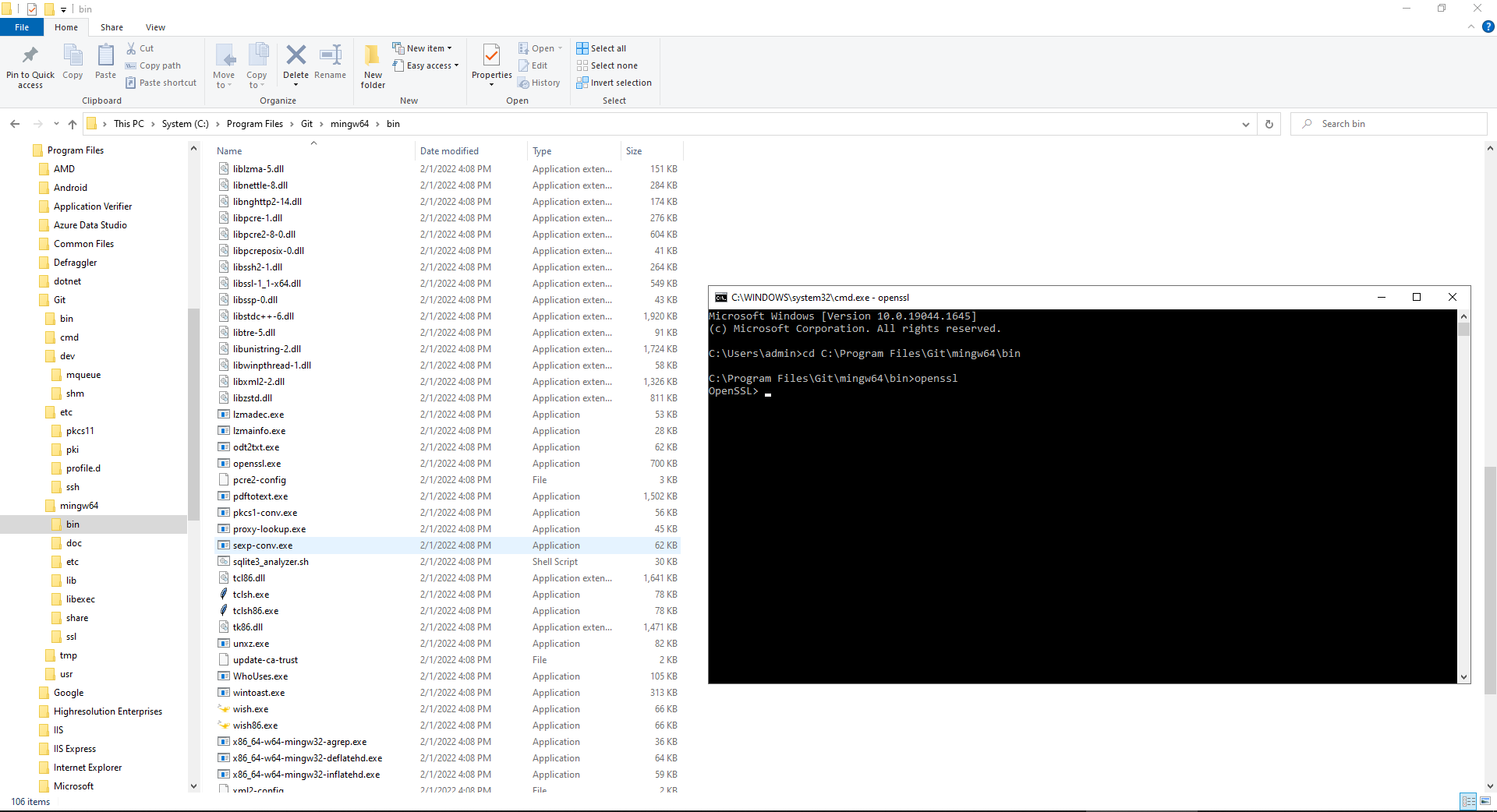The height and width of the screenshot is (812, 1497).
Task: Open the Move to command
Action: point(224,66)
